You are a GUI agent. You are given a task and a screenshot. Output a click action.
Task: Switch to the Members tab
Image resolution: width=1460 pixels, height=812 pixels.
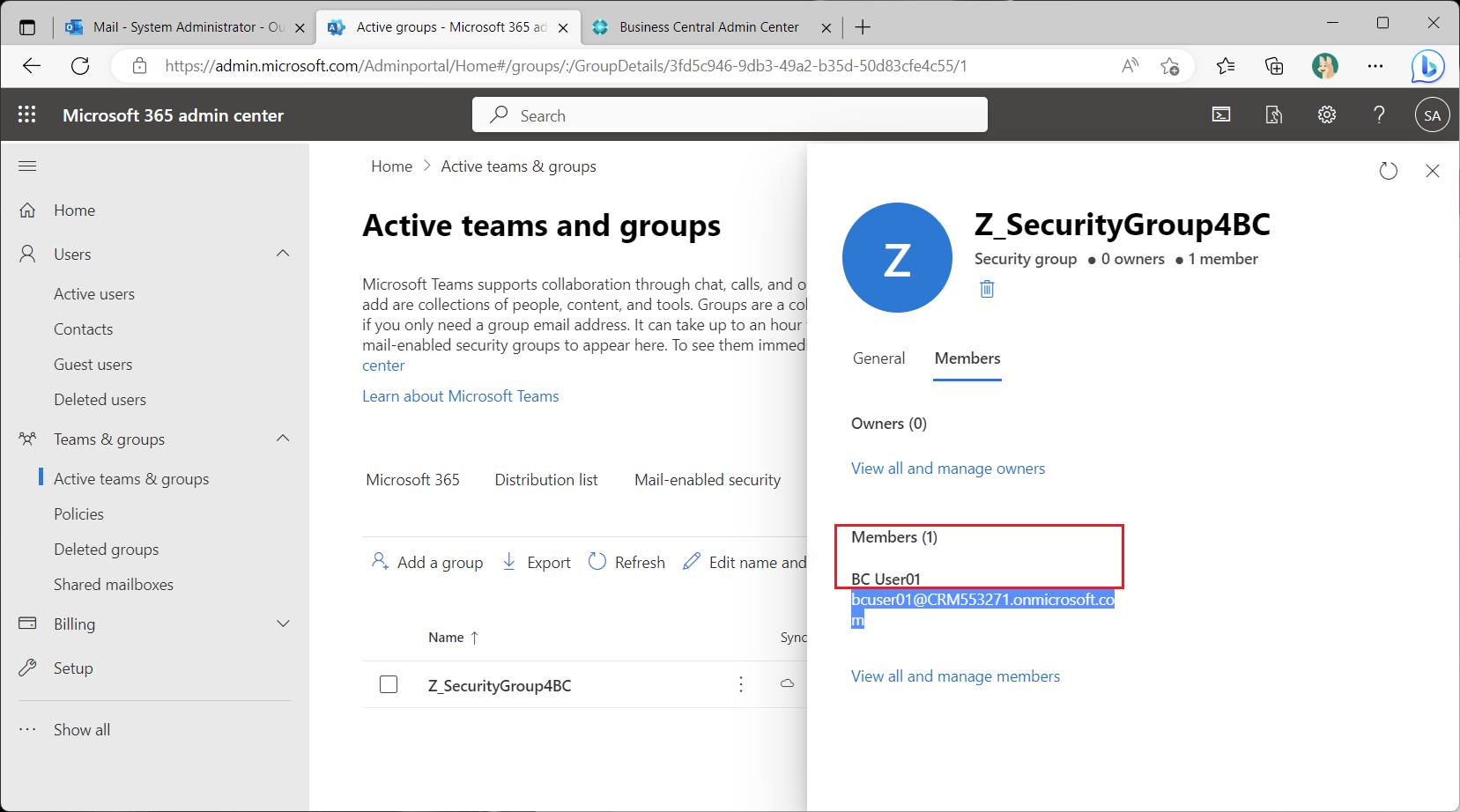point(967,358)
